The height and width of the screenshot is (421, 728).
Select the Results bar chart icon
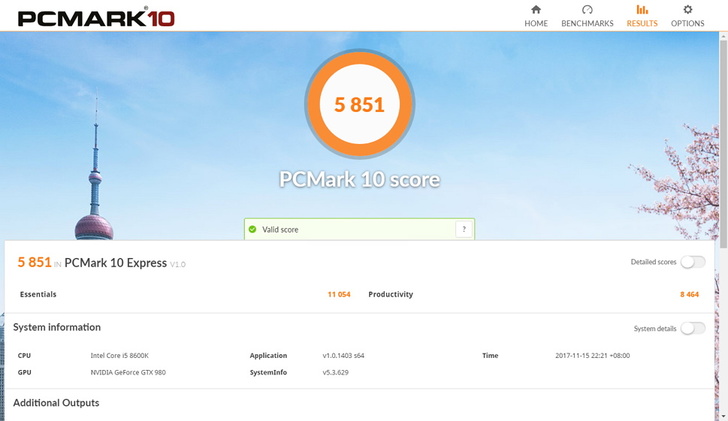[x=641, y=10]
